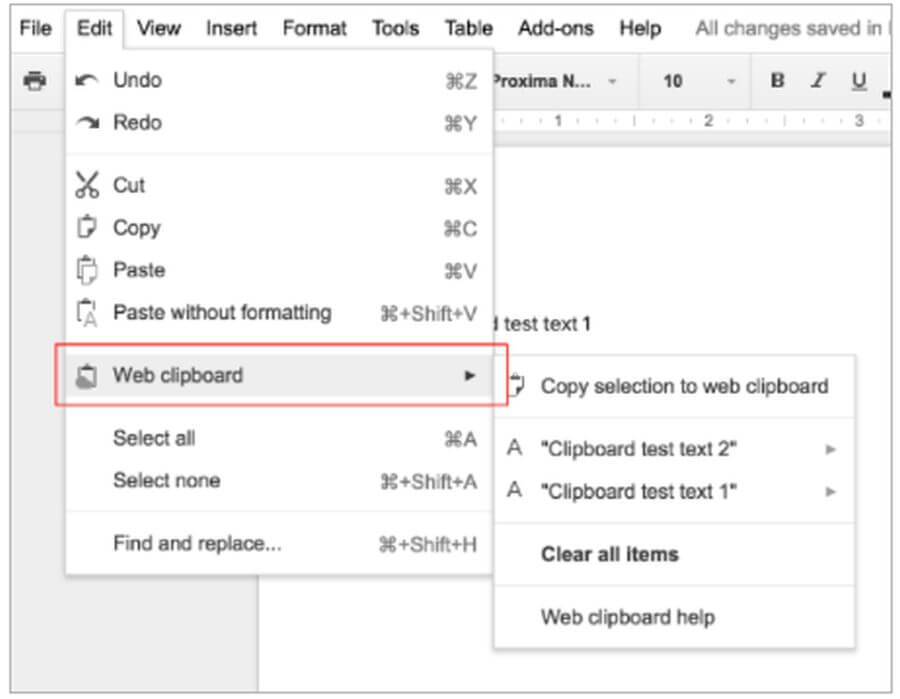This screenshot has height=699, width=900.
Task: Click the Undo arrow icon in the Edit menu
Action: point(87,80)
